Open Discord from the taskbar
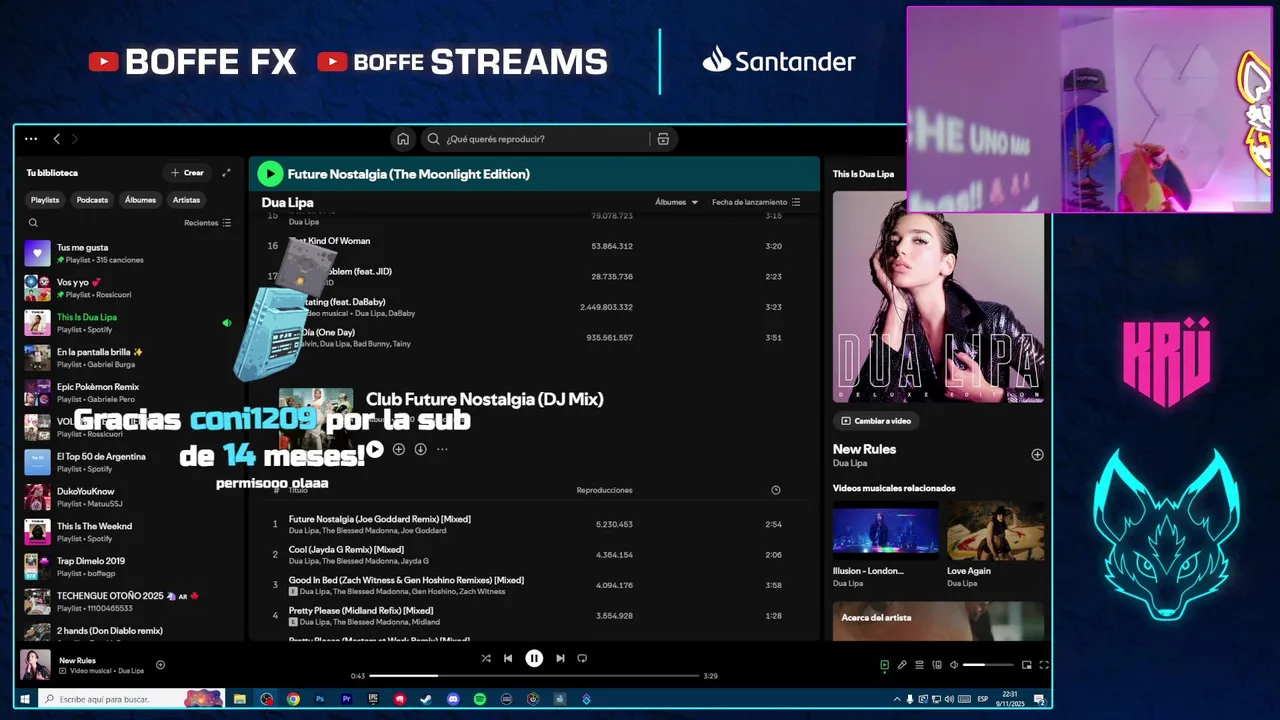 (453, 699)
